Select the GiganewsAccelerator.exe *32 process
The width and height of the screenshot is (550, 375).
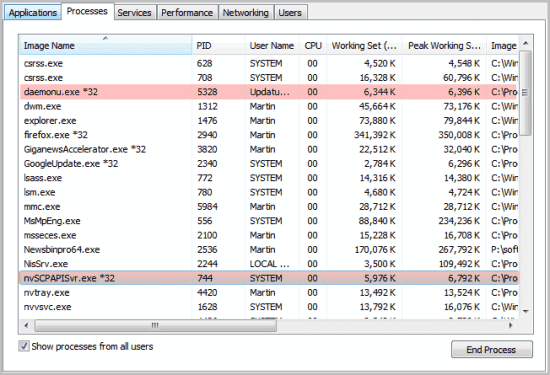point(269,149)
